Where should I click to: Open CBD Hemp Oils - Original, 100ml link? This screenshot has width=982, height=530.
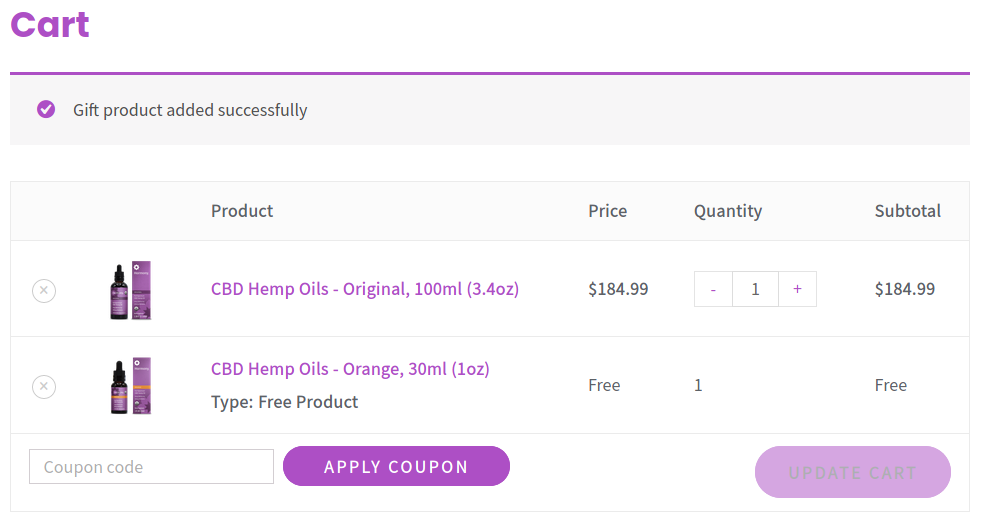coord(364,289)
